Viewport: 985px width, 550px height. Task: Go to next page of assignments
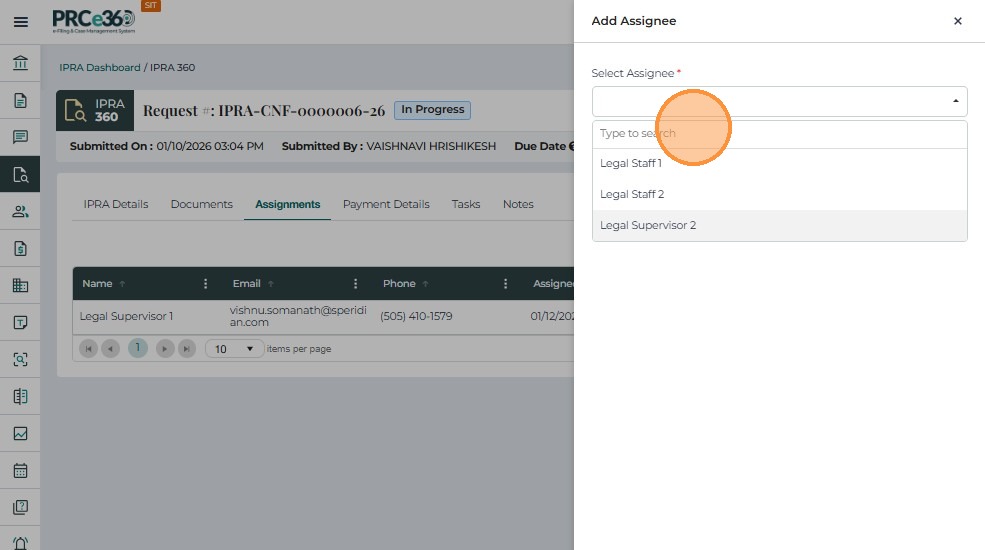(x=165, y=348)
